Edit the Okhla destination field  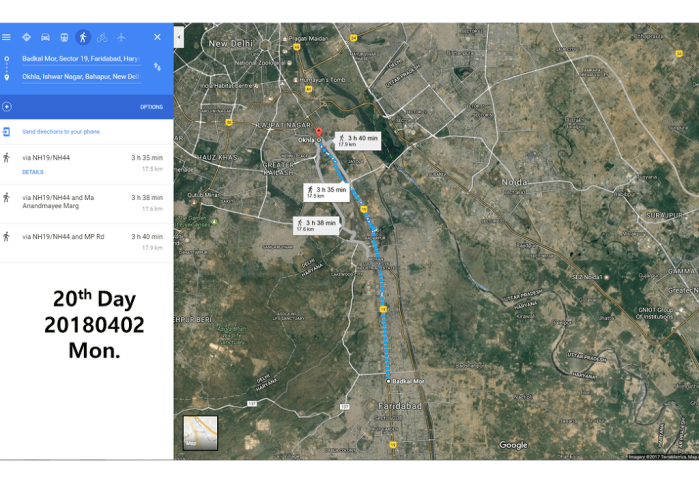pos(81,76)
